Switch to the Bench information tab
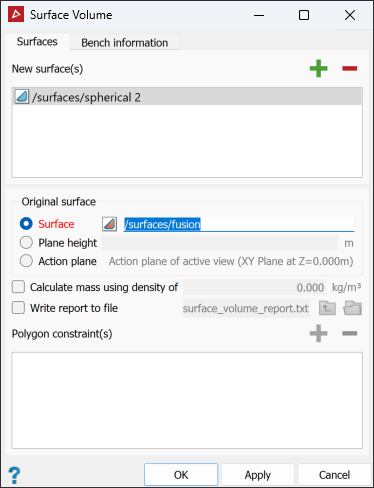Viewport: 374px width, 488px height. tap(125, 43)
